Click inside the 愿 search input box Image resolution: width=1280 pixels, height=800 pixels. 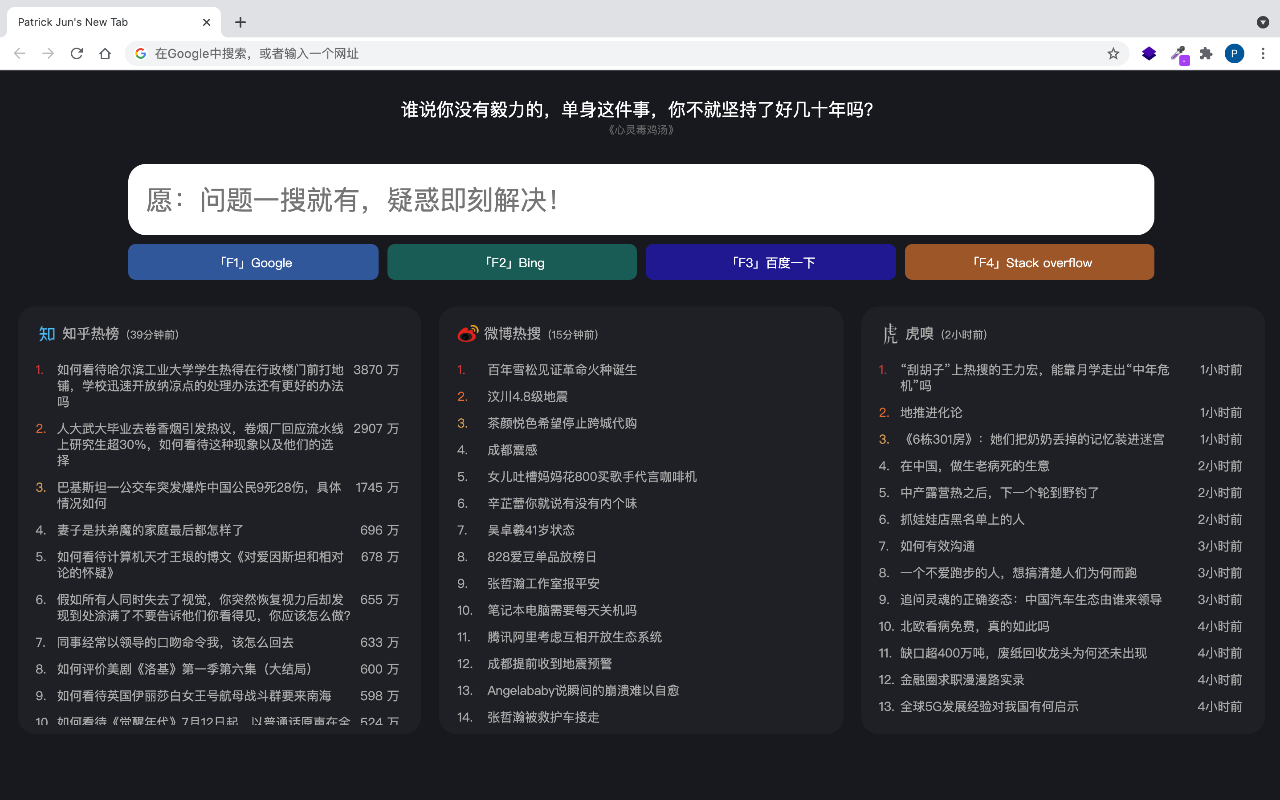[x=640, y=200]
